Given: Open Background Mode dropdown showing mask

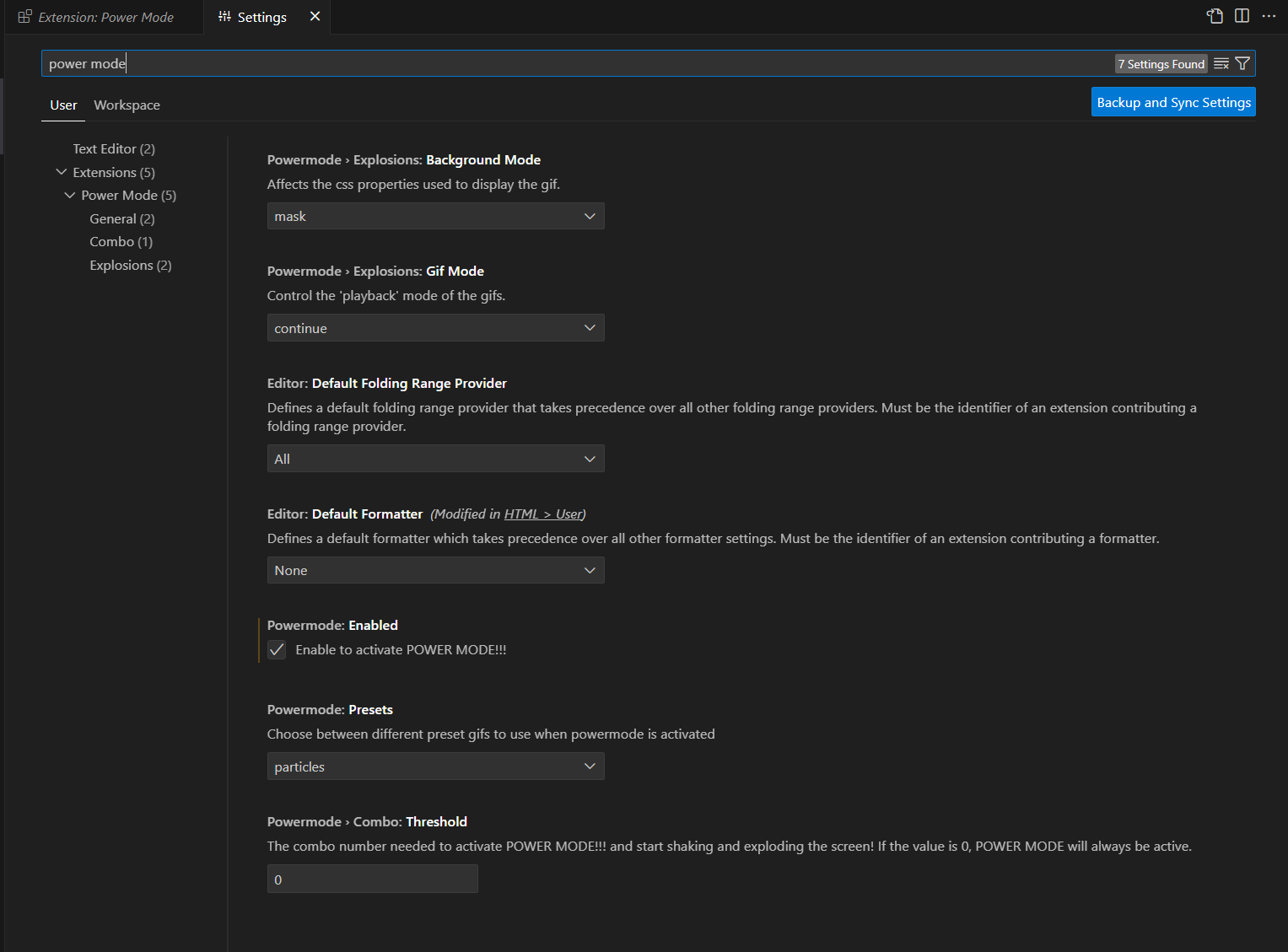Looking at the screenshot, I should click(x=435, y=216).
